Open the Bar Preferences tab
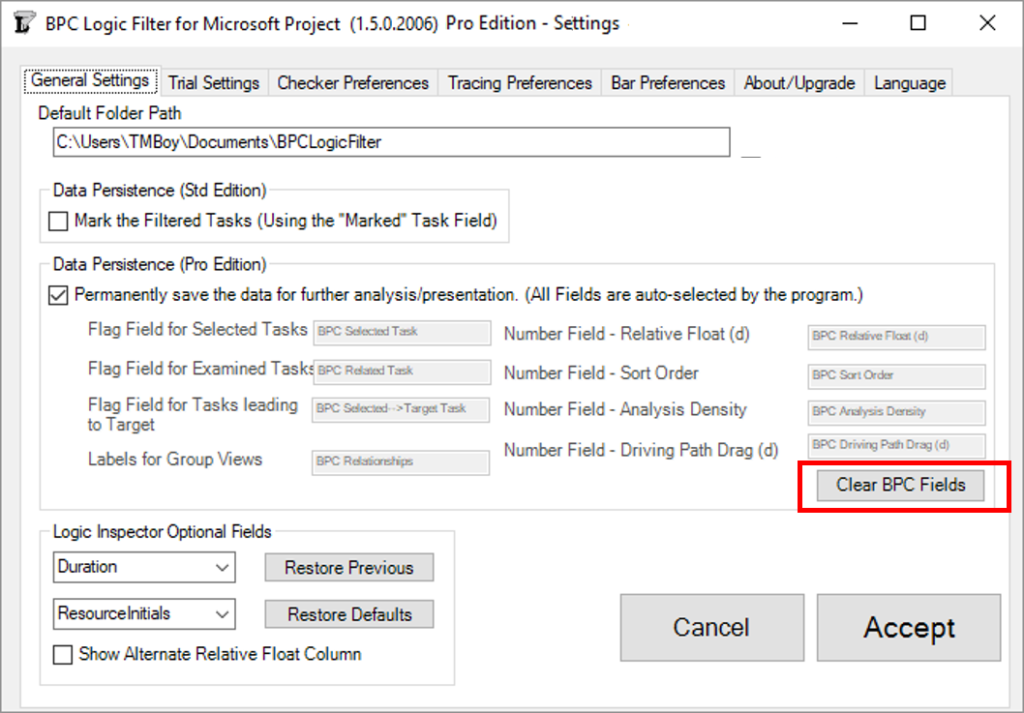1024x713 pixels. [x=667, y=83]
